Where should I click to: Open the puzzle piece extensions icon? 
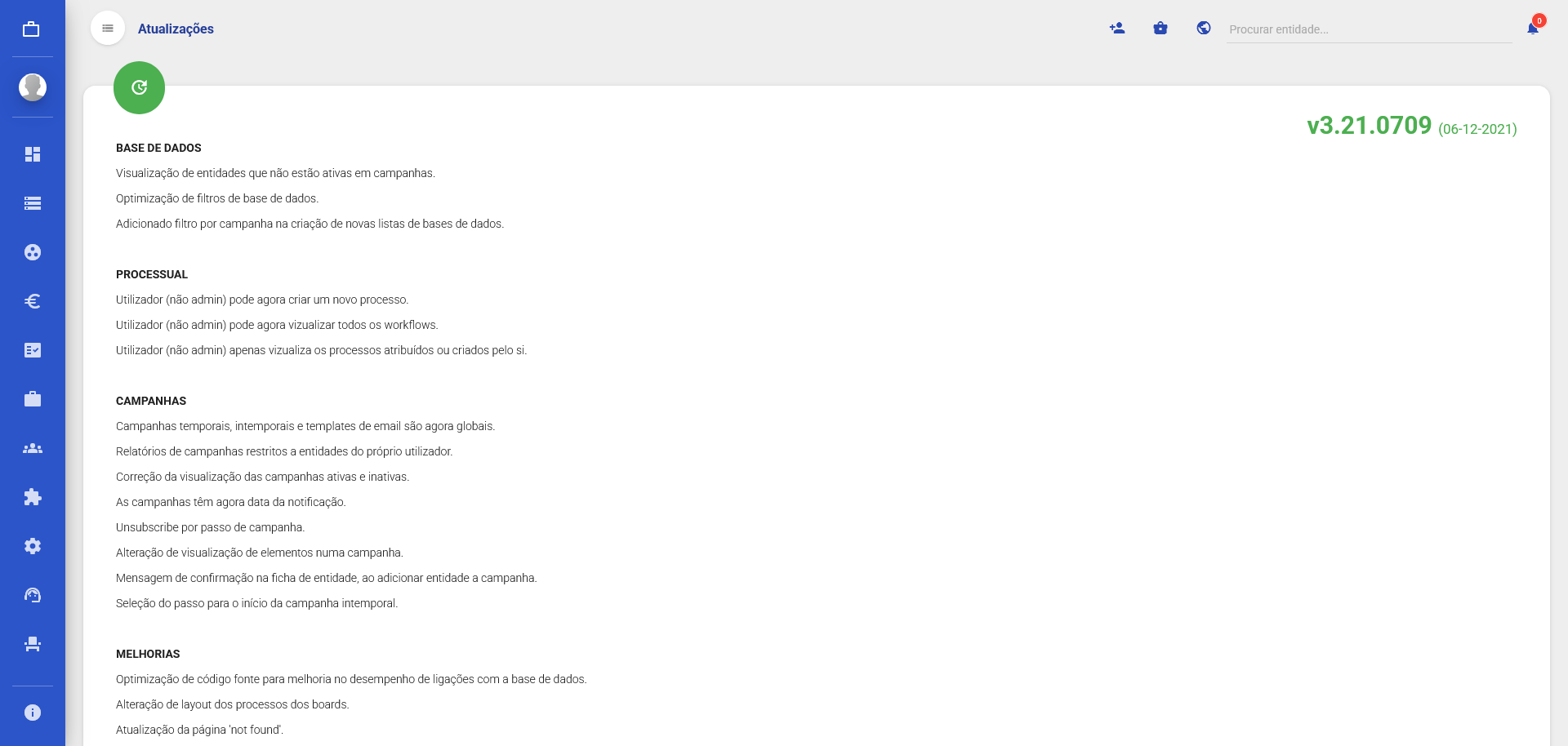pyautogui.click(x=33, y=497)
